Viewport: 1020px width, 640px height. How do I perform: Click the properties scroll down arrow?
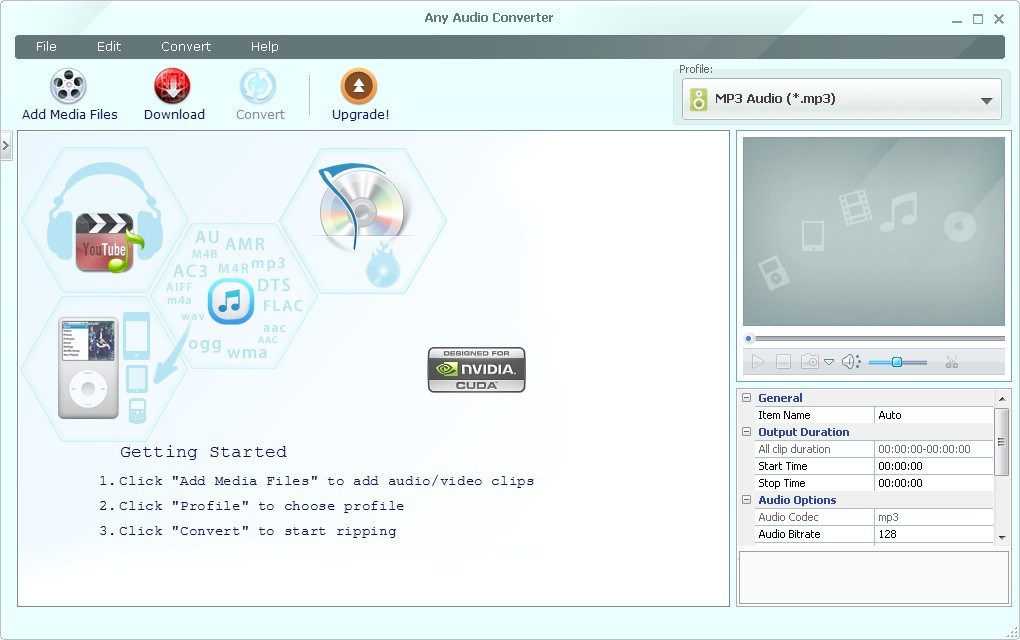click(x=1002, y=538)
